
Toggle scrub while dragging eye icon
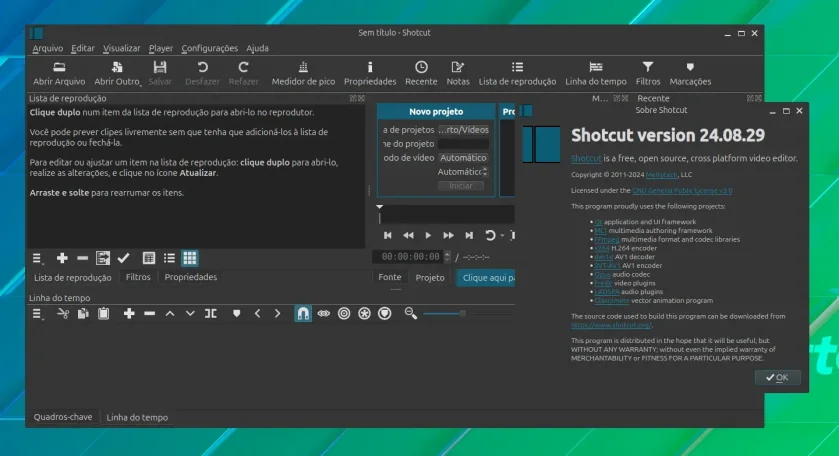pos(324,313)
